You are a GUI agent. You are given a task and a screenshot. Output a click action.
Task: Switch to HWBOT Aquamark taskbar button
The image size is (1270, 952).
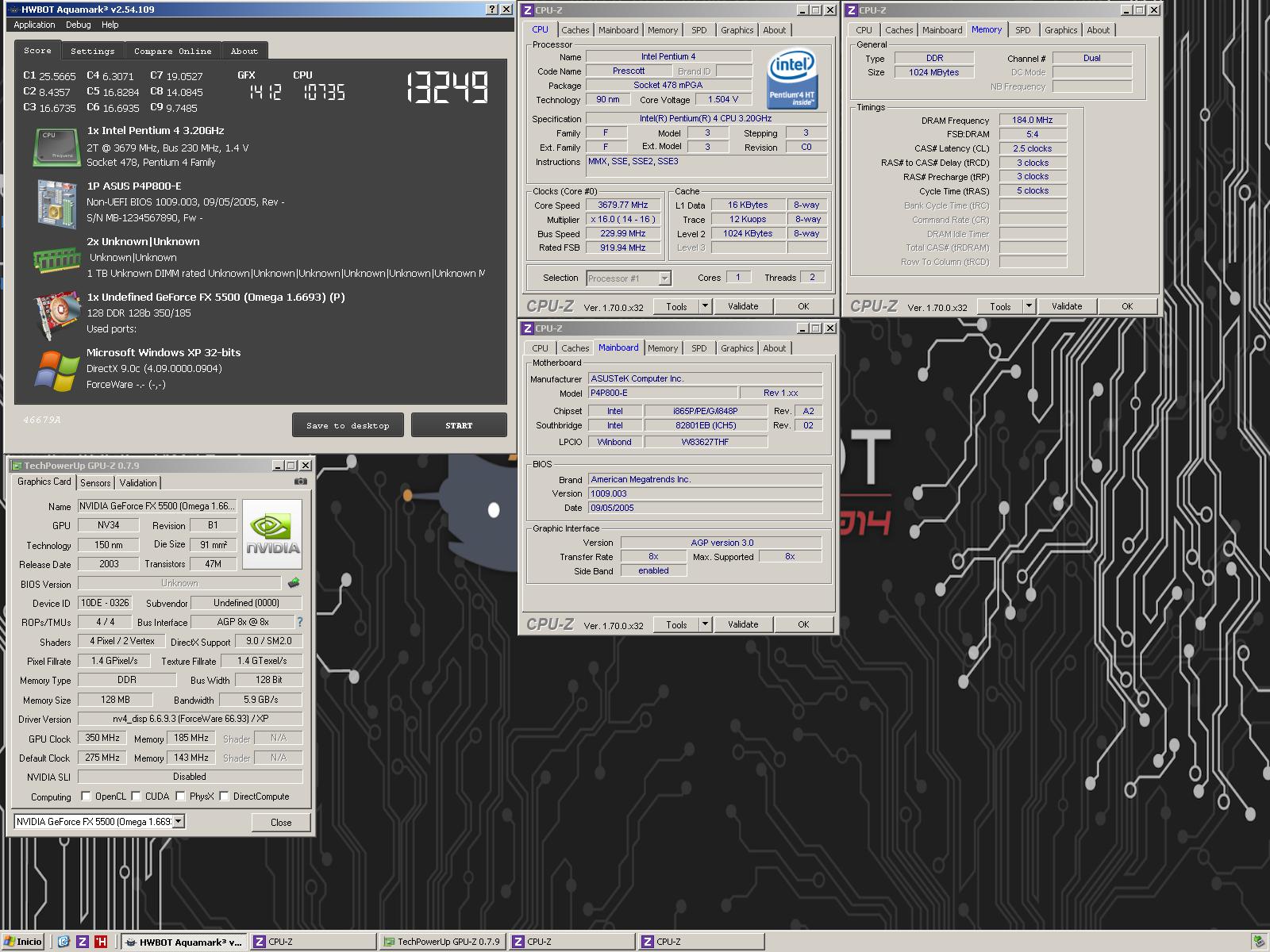click(x=184, y=942)
